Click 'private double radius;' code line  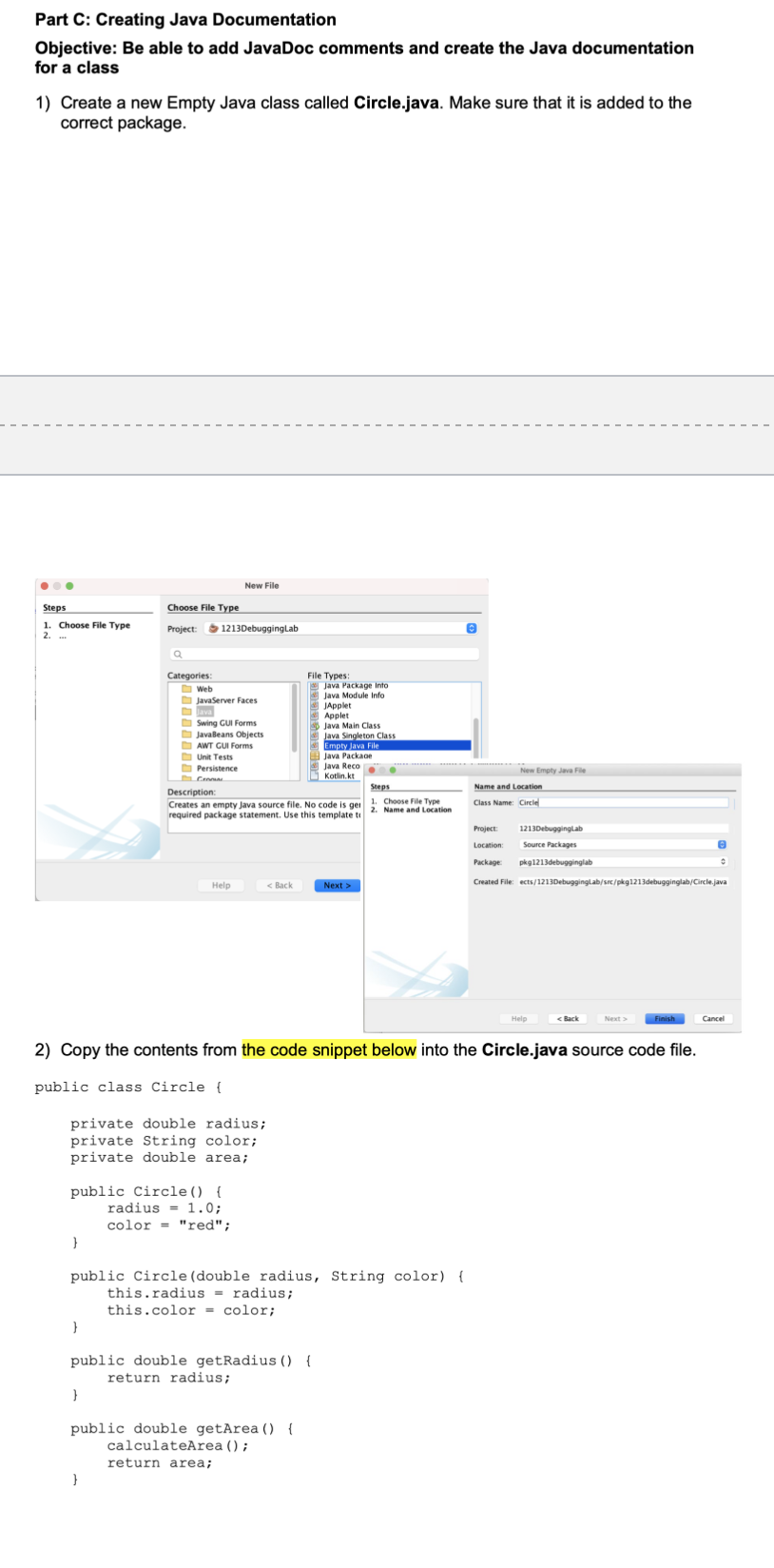click(x=168, y=1124)
